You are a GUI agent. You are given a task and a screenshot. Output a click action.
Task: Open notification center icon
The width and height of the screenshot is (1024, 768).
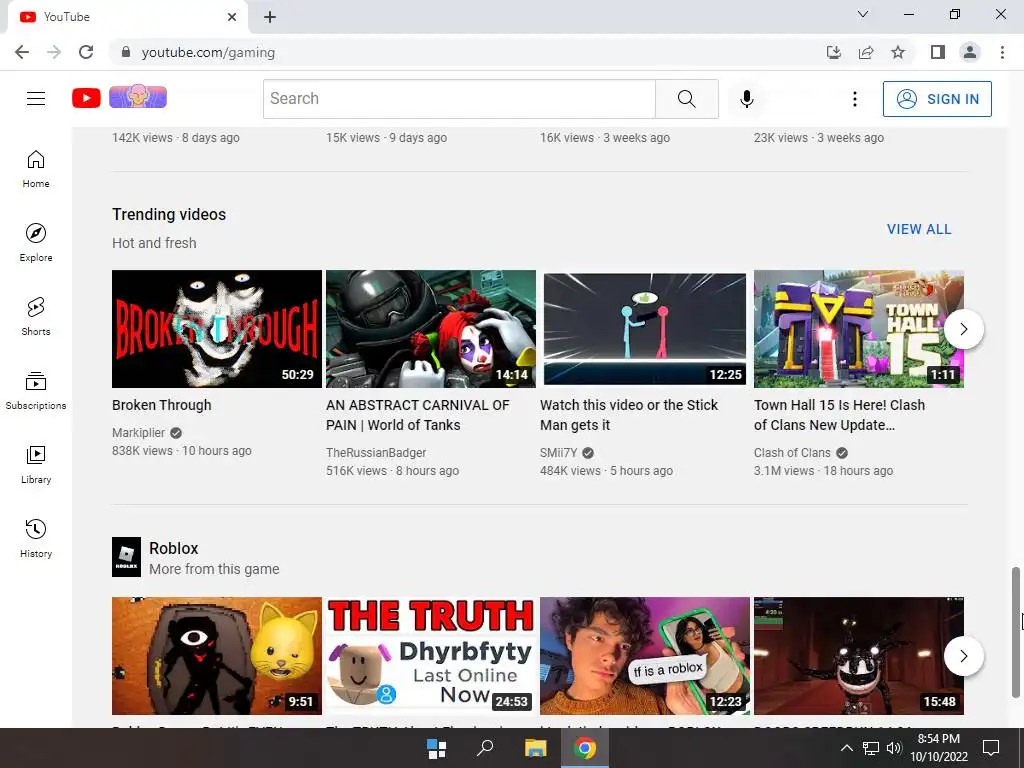[x=991, y=748]
